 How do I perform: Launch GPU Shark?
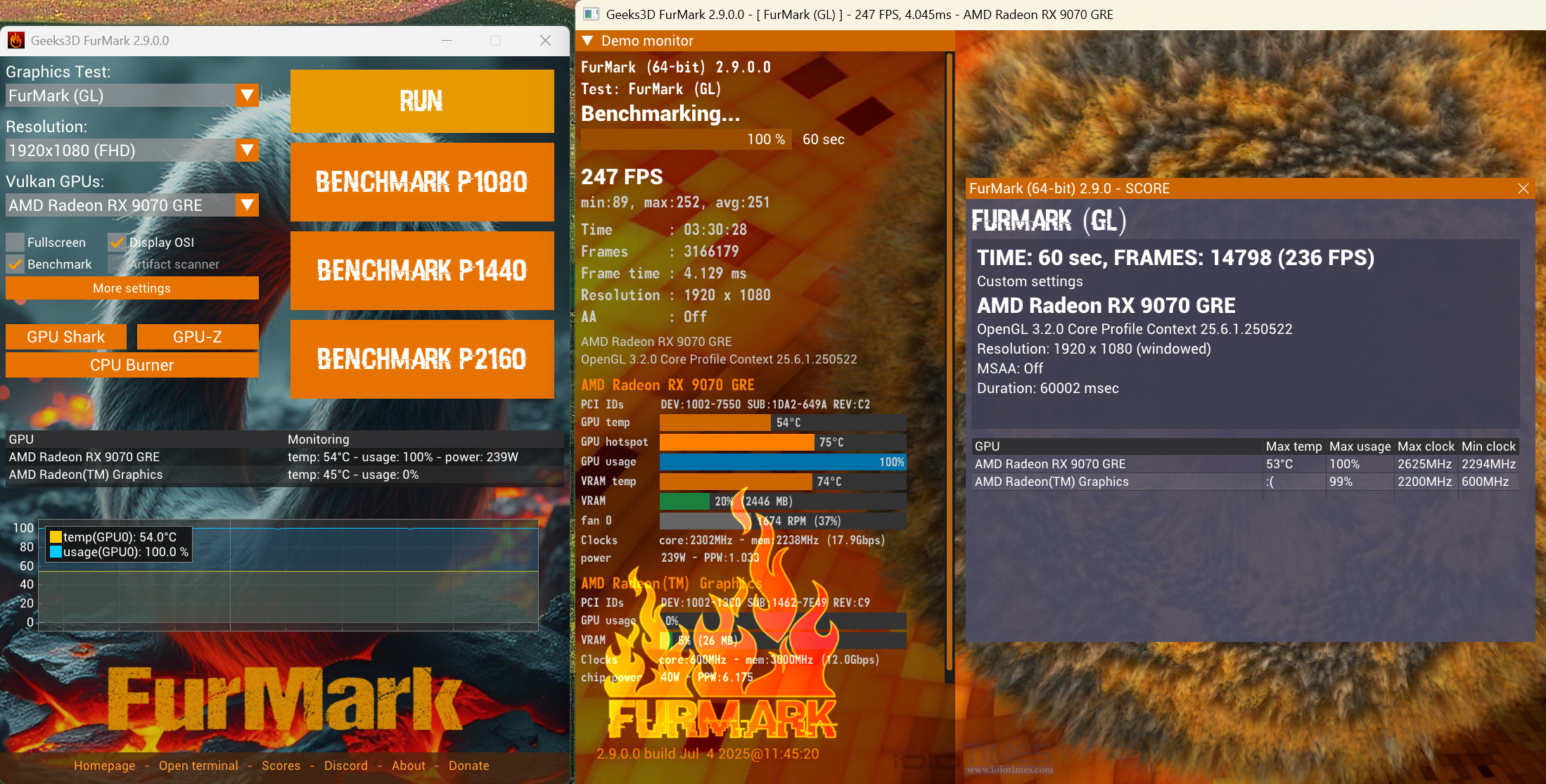click(x=66, y=337)
